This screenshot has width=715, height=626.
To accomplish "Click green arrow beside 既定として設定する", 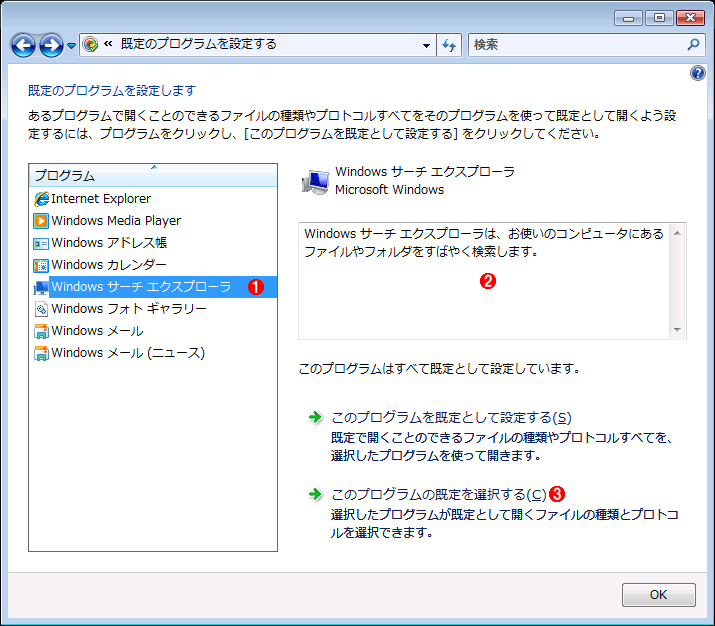I will point(315,417).
